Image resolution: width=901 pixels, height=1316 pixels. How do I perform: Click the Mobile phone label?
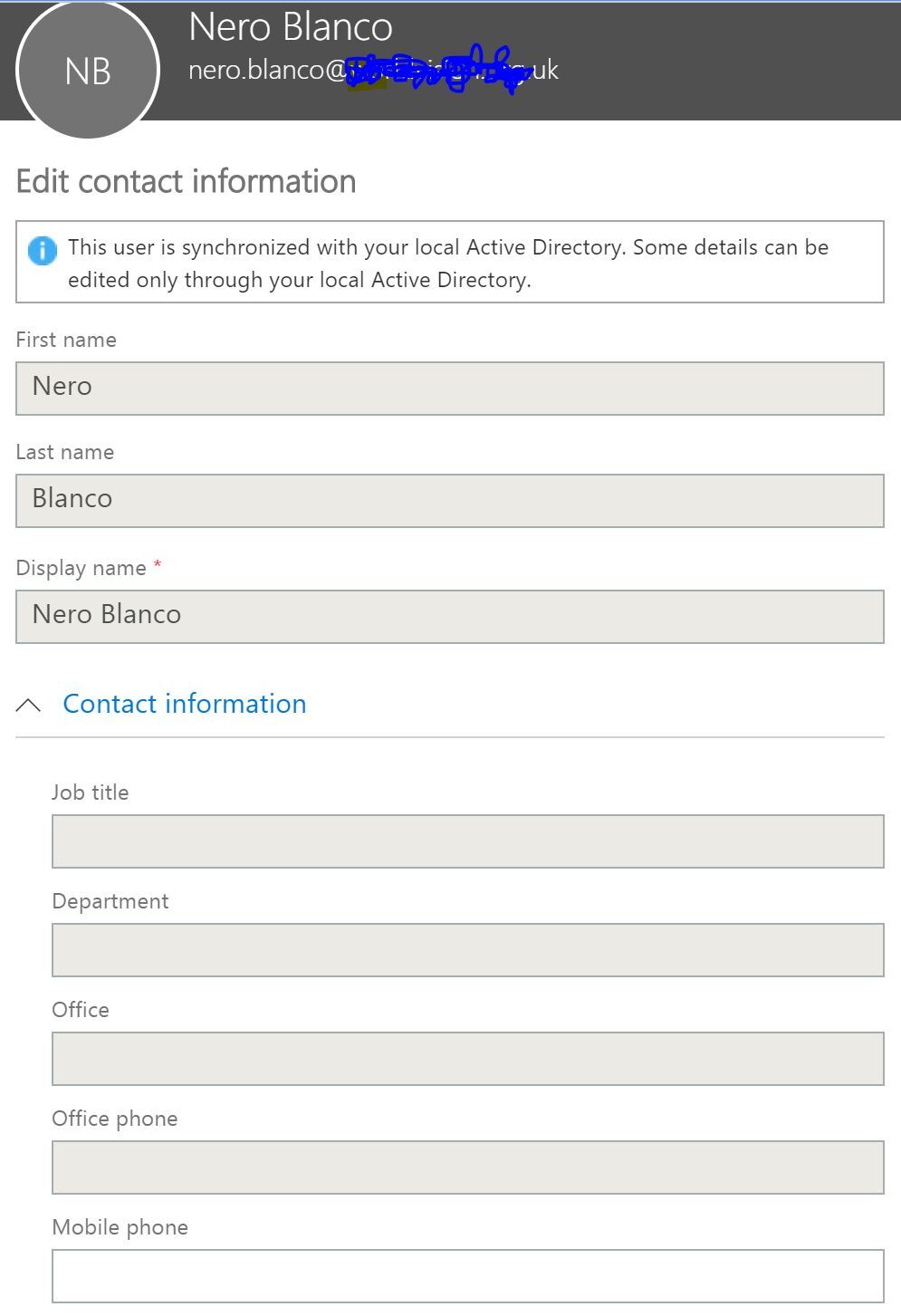120,1227
